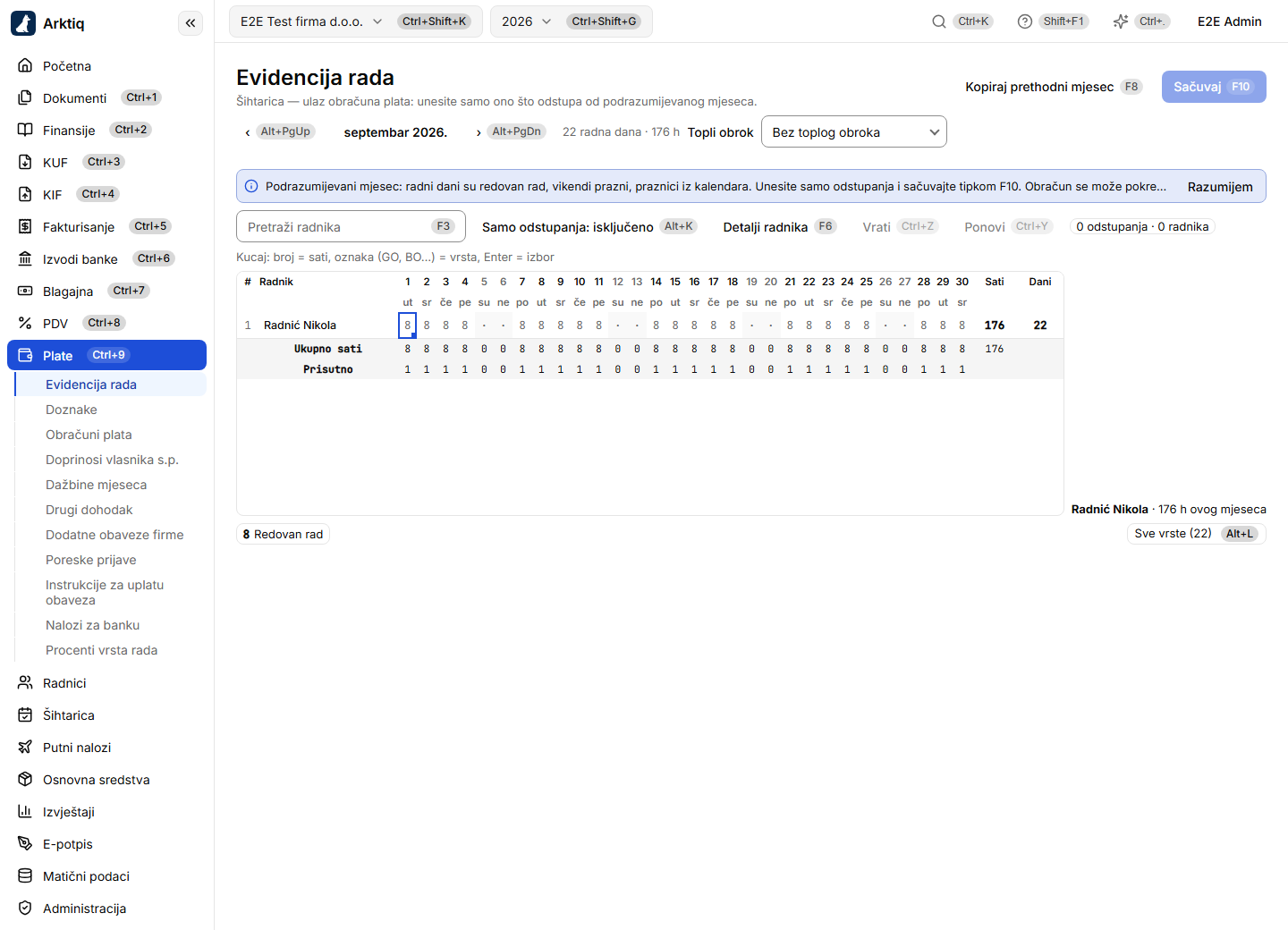The image size is (1288, 930).
Task: Open Topli obrok dropdown
Action: coord(853,132)
